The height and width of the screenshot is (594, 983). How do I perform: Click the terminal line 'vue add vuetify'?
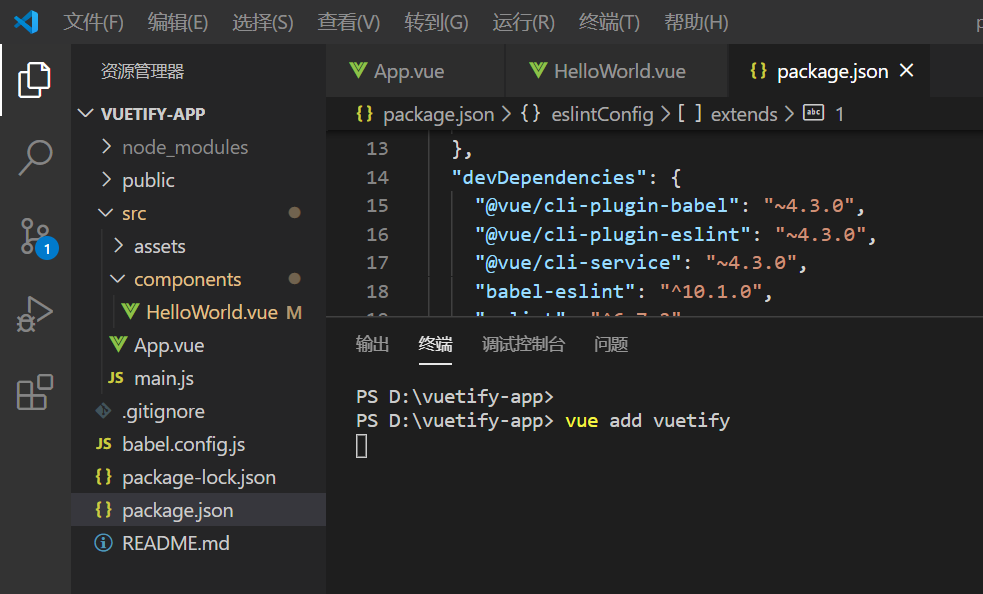[648, 420]
